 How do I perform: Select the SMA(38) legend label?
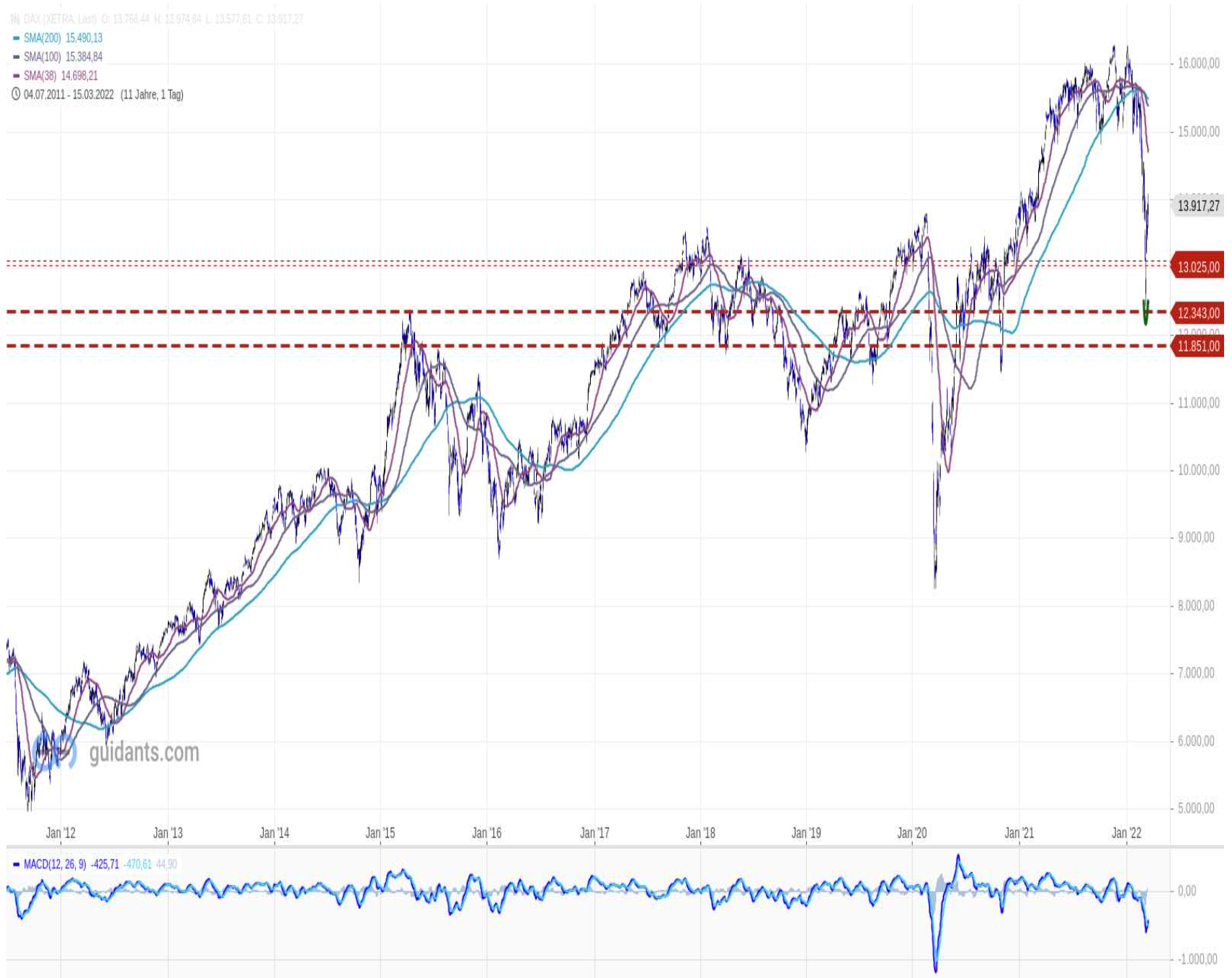click(x=40, y=76)
